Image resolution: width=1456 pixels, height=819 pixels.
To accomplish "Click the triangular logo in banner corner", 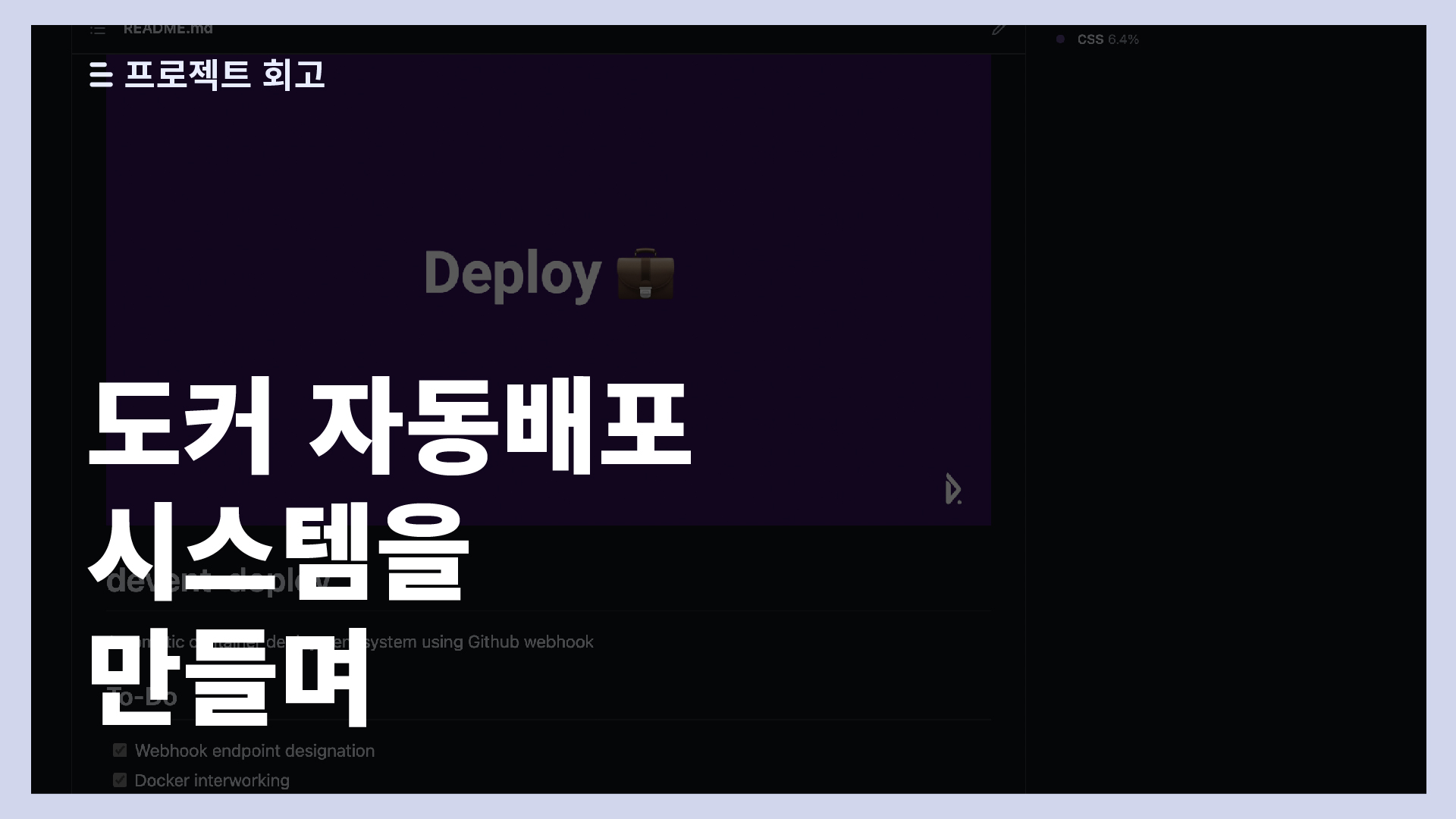I will 952,489.
